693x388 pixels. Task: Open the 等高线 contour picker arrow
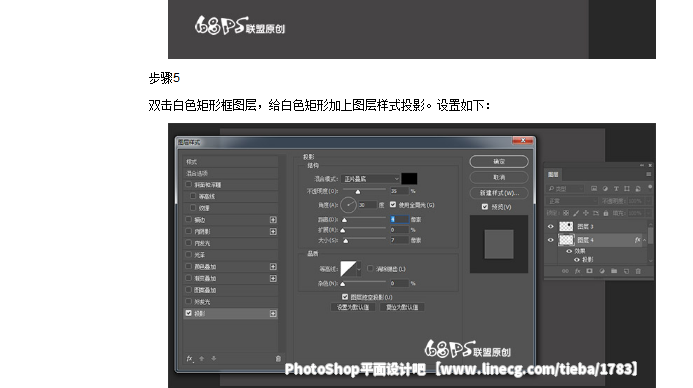click(358, 269)
